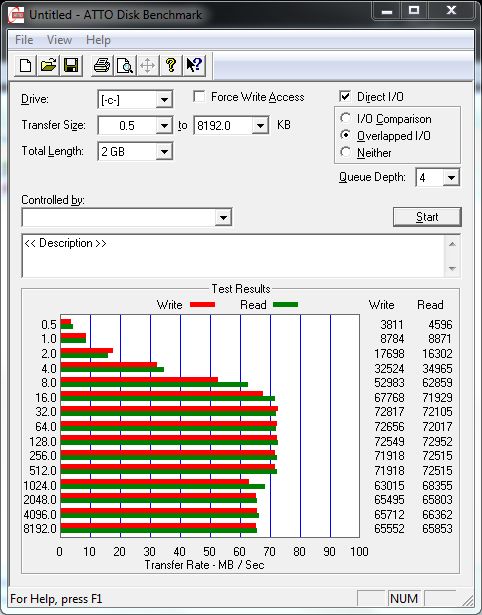Click the red Write legend swatch
The width and height of the screenshot is (482, 615).
click(x=202, y=305)
